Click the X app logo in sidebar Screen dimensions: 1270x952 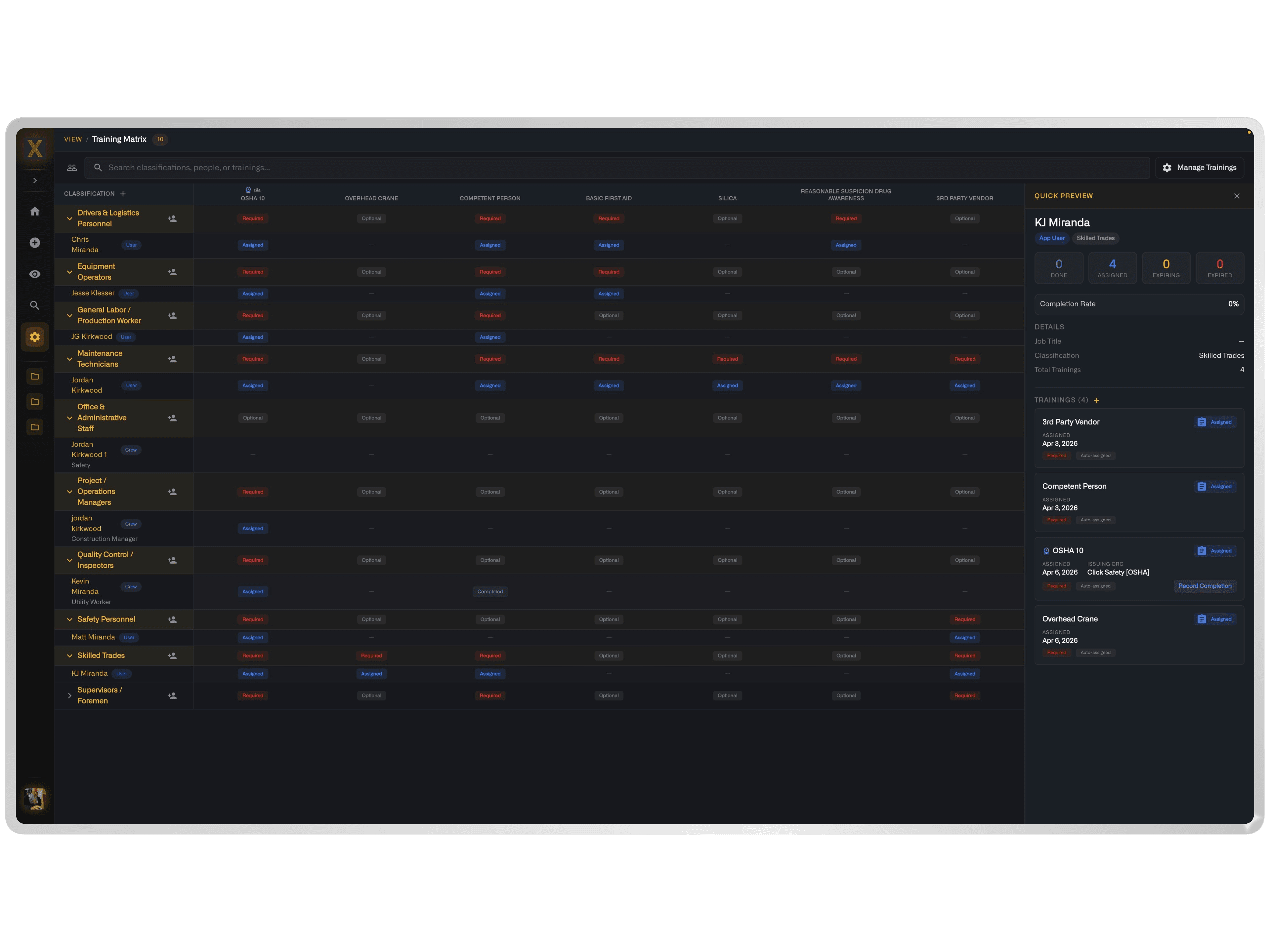pos(35,148)
